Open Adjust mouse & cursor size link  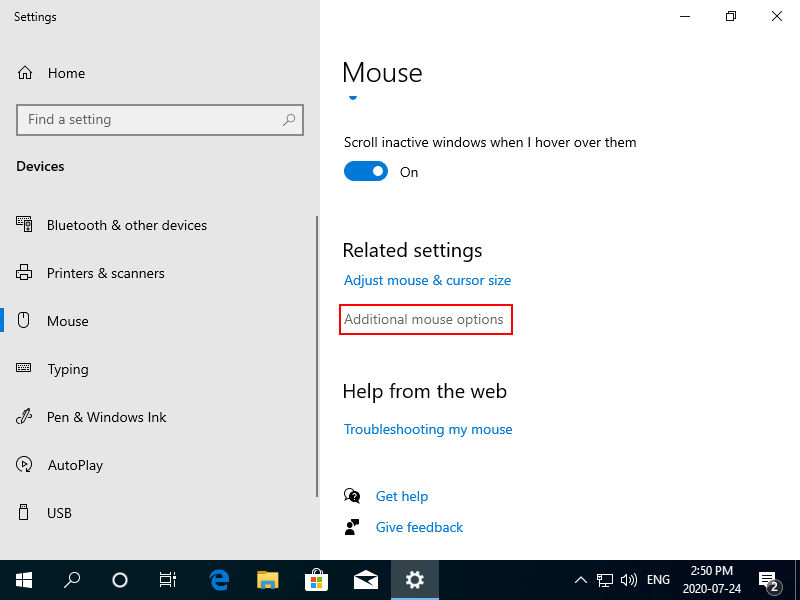[427, 281]
